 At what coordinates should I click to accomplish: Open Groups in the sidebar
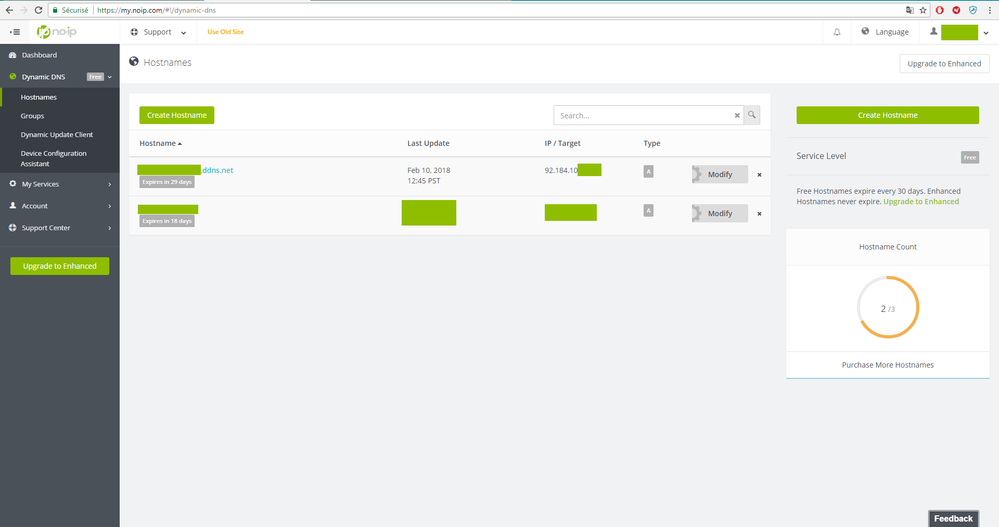point(32,116)
